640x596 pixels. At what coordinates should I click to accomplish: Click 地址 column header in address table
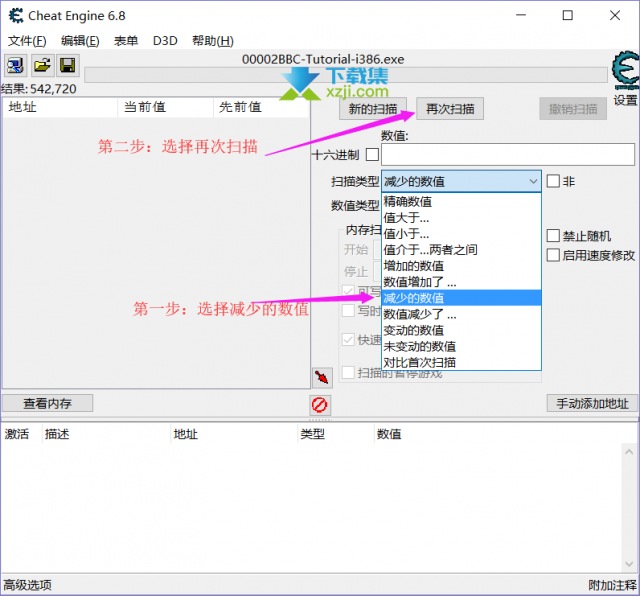(234, 434)
